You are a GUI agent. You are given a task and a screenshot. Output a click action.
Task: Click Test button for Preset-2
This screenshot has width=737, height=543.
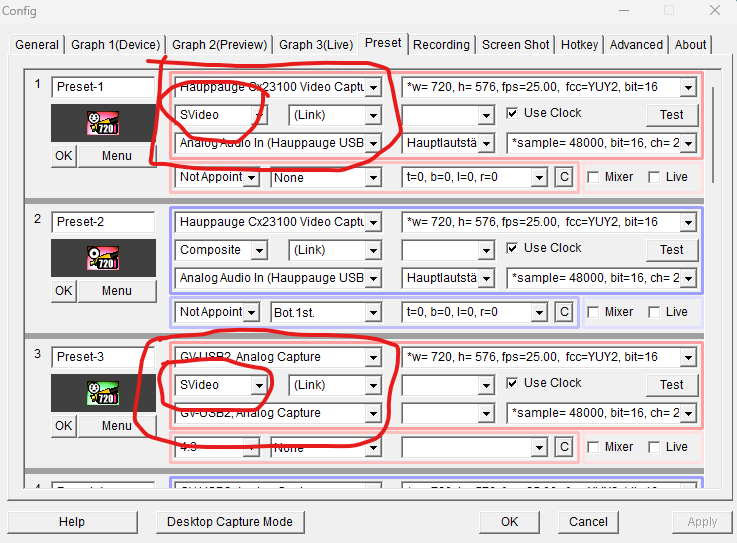[x=672, y=250]
